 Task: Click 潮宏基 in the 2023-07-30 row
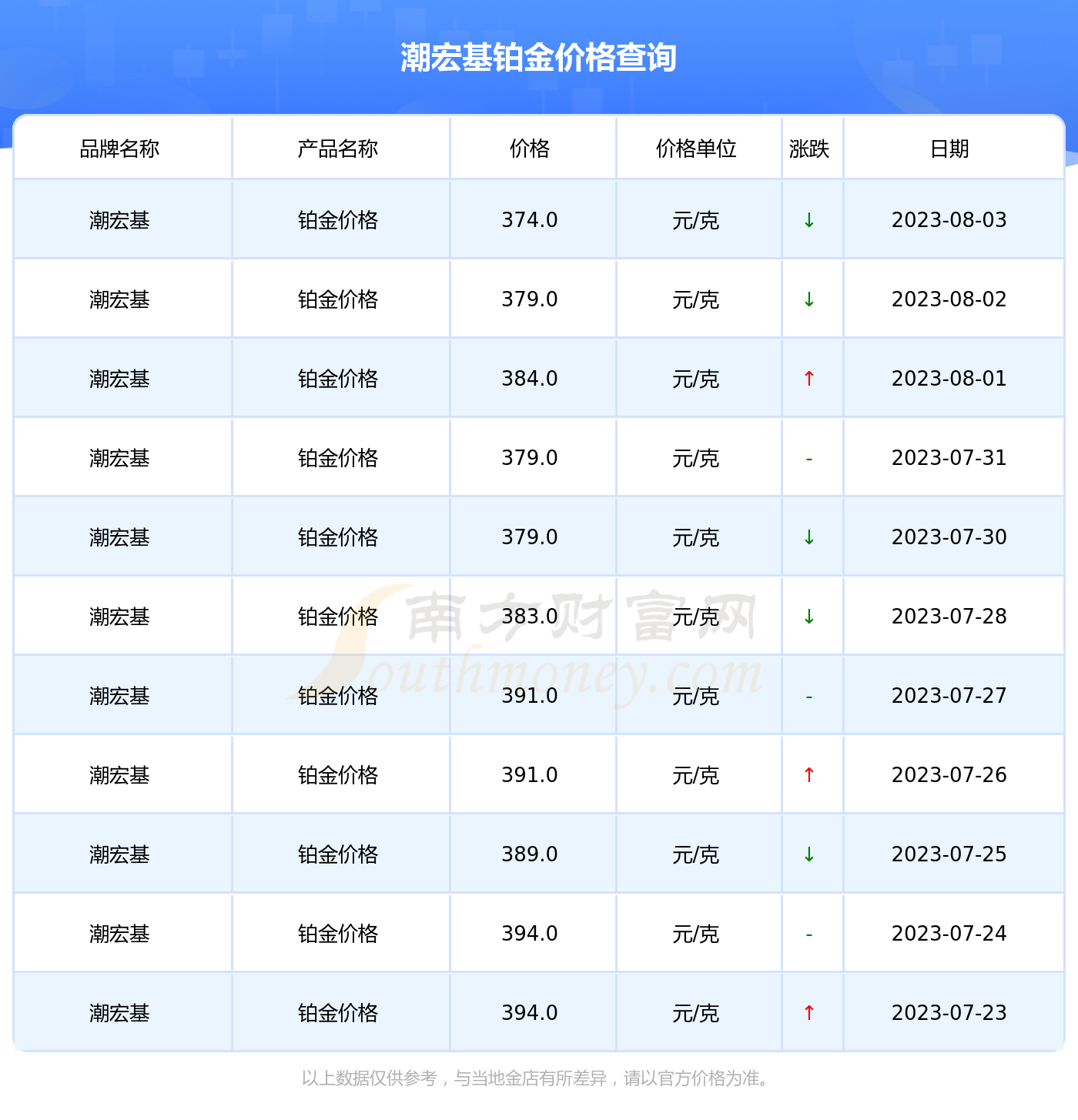click(119, 538)
